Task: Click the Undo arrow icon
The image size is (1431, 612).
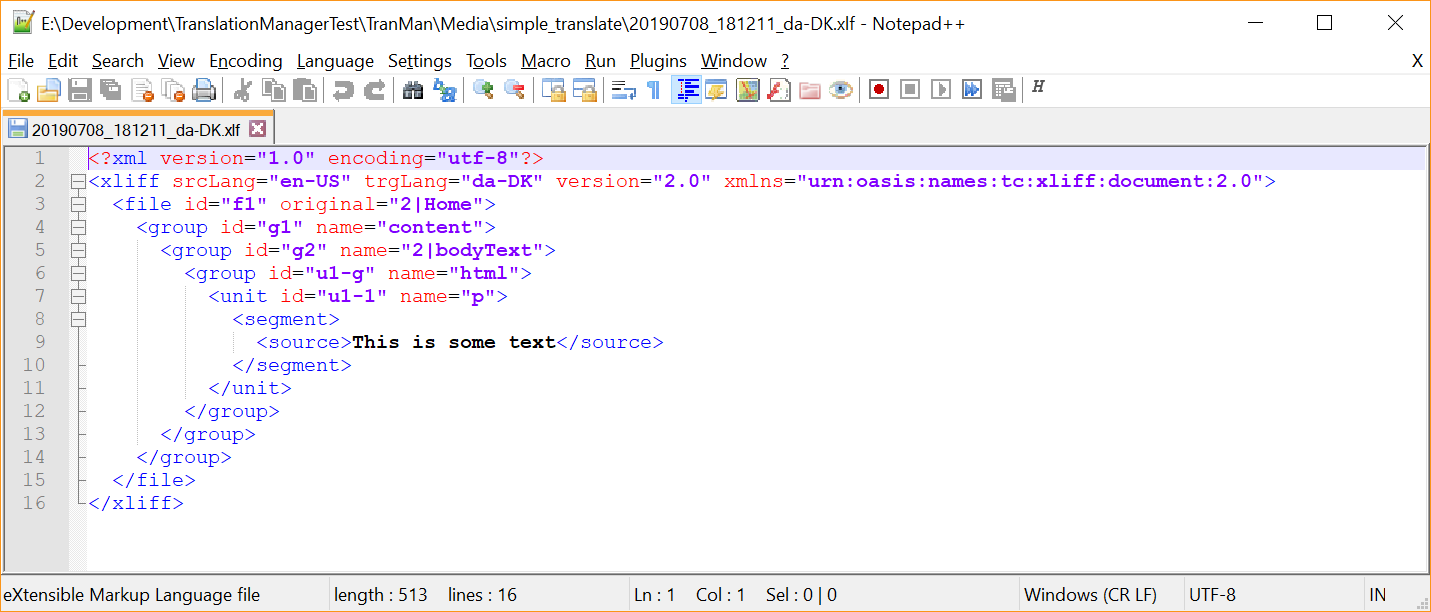Action: 343,90
